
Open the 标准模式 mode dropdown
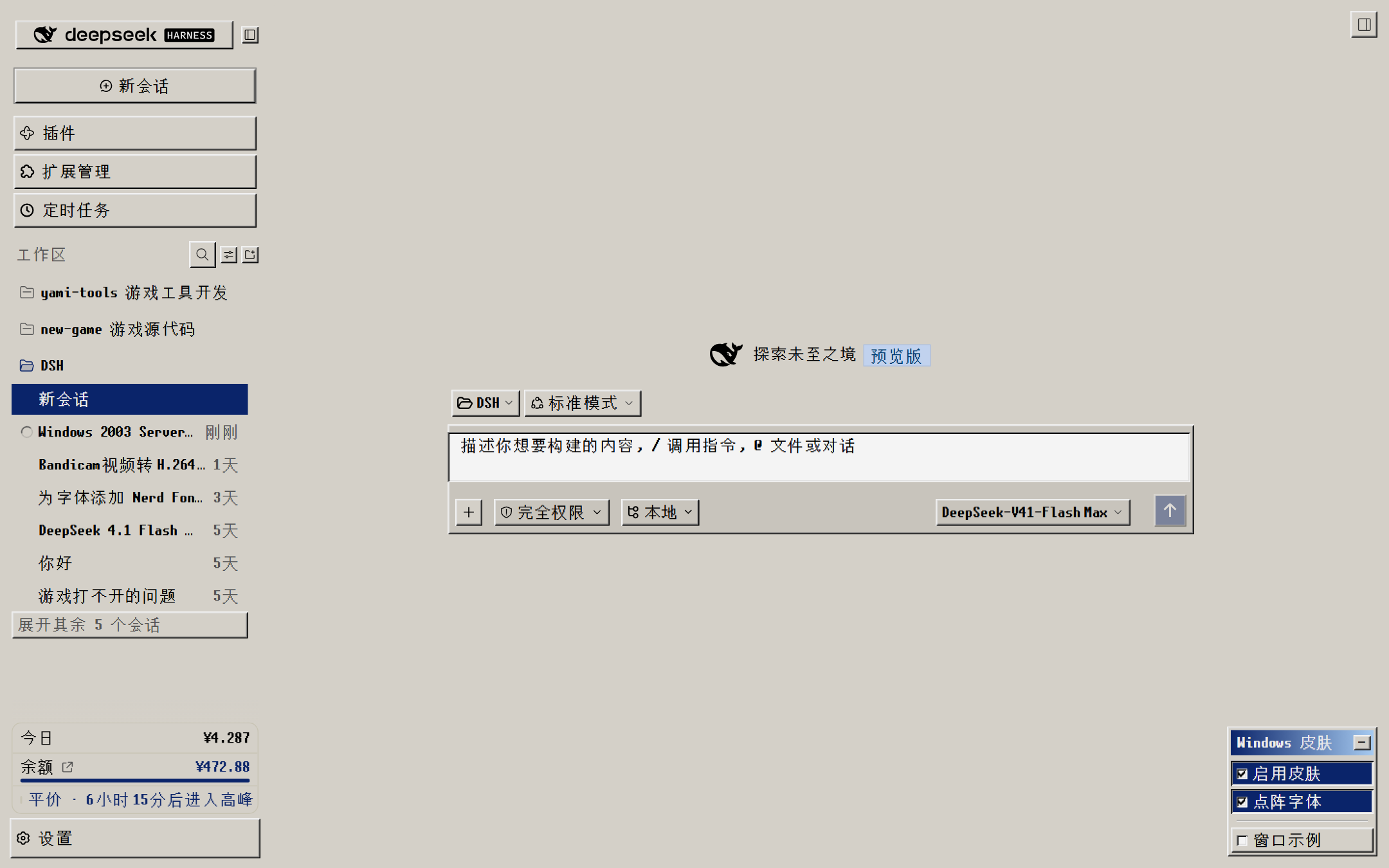point(583,403)
